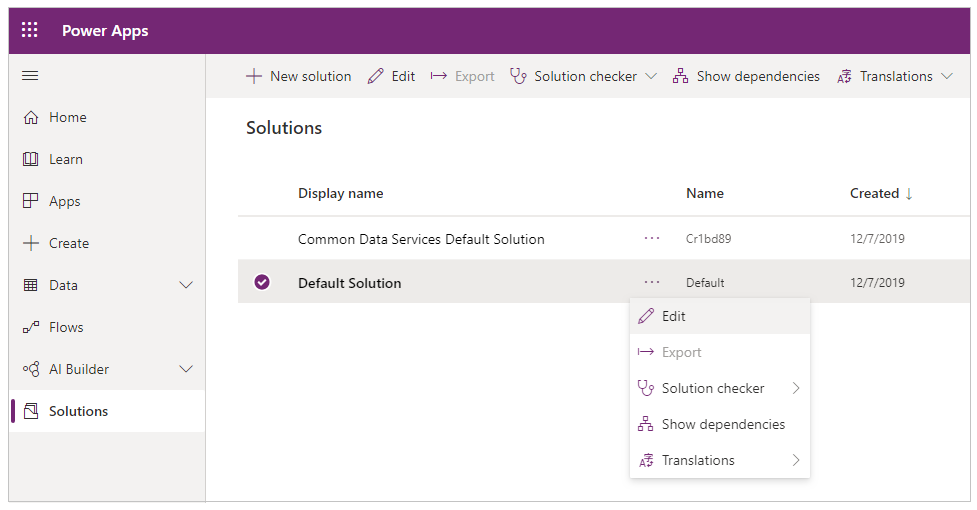Click the Cr1bd89 name cell
The width and height of the screenshot is (977, 510).
coord(708,238)
